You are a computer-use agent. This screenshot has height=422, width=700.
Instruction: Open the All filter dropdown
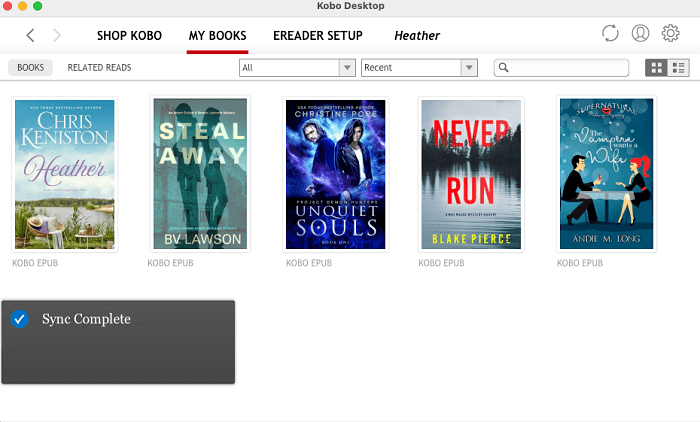click(297, 68)
